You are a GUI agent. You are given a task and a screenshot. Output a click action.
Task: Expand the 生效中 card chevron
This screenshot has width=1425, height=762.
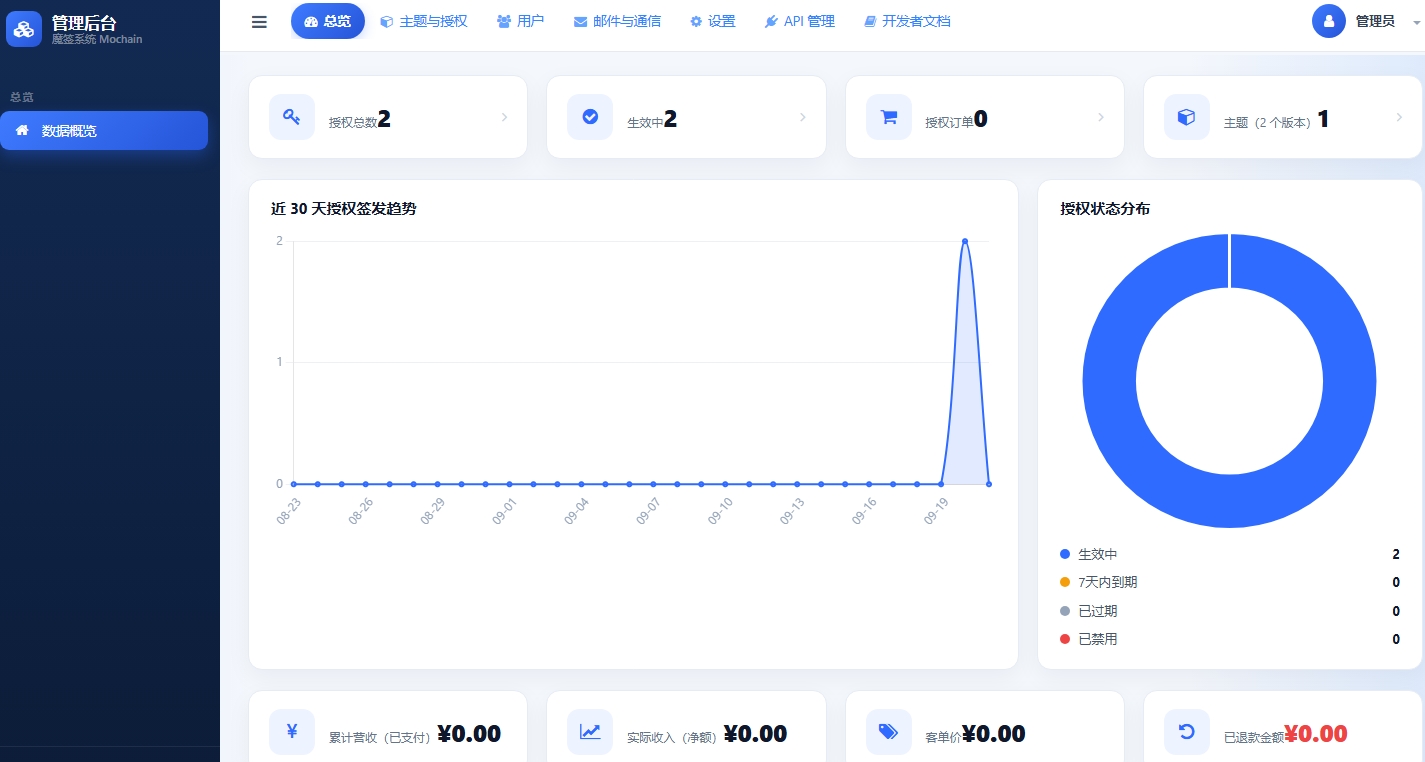point(802,117)
